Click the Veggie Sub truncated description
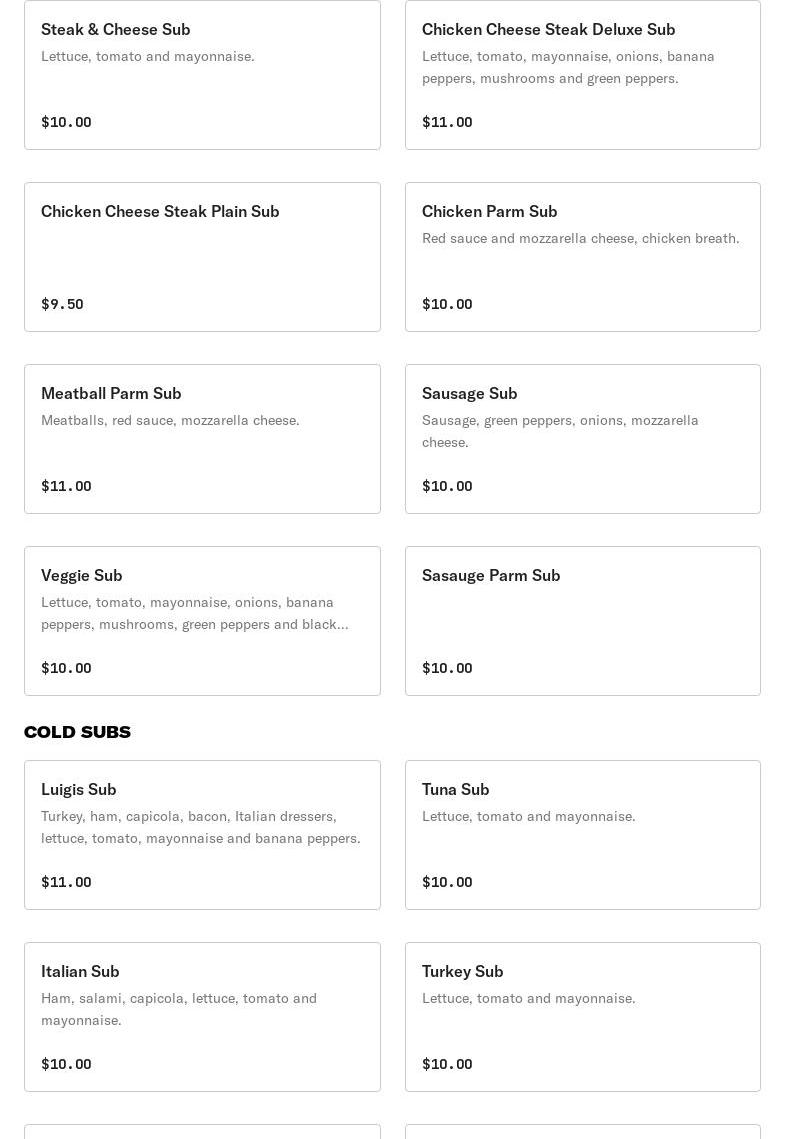Viewport: 785px width, 1139px height. point(195,613)
